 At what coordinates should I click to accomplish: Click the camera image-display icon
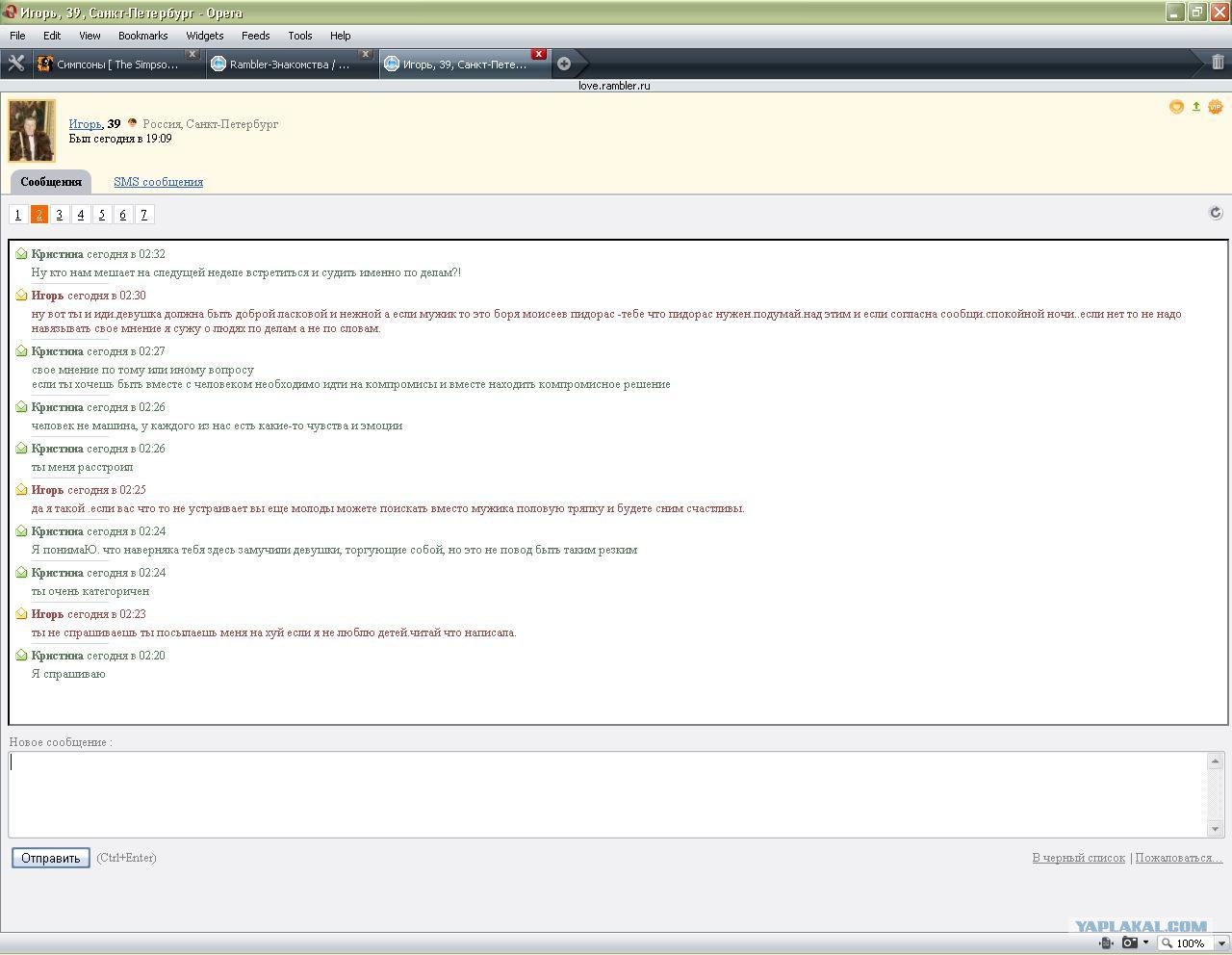(1130, 943)
